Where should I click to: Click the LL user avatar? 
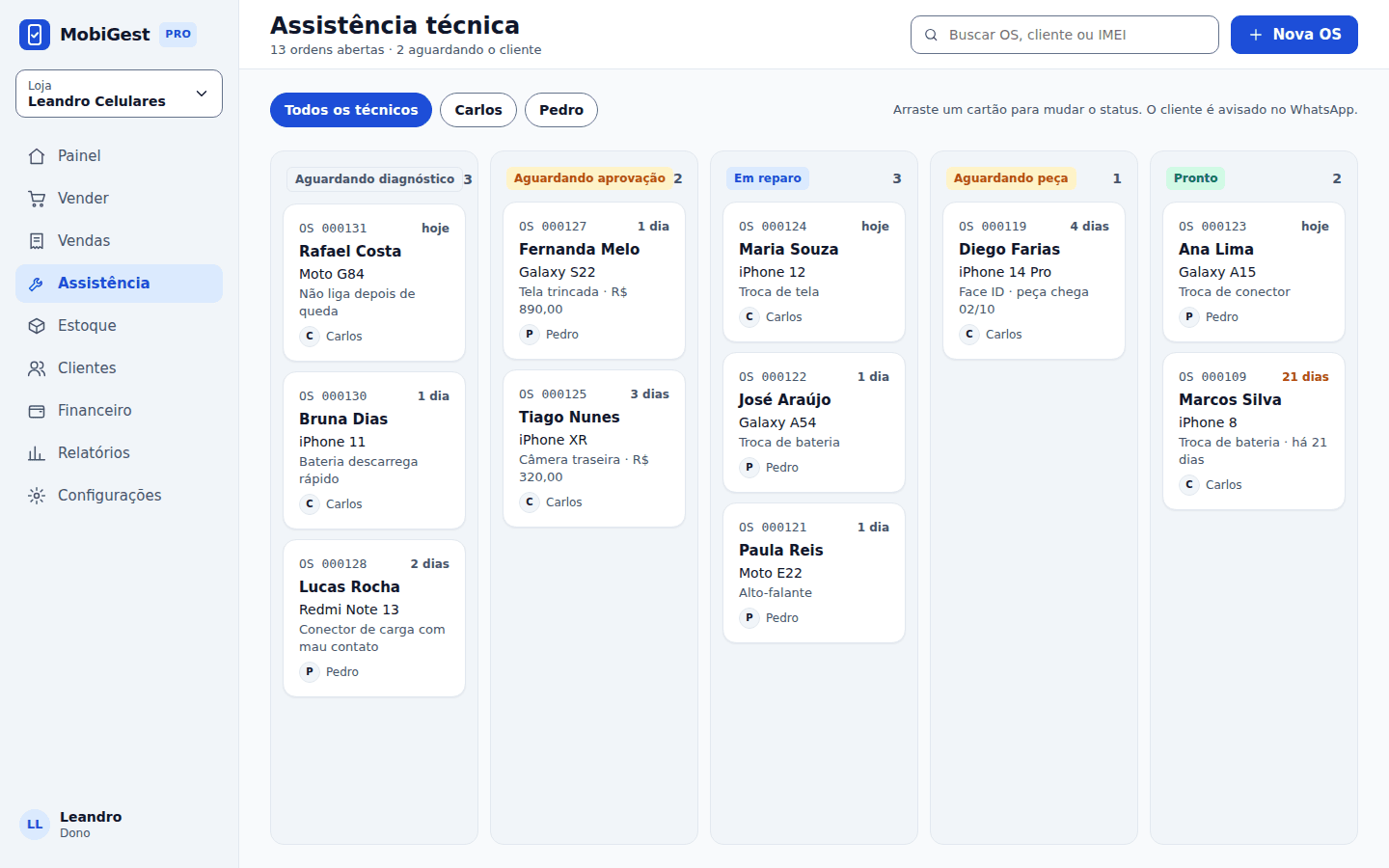(x=35, y=825)
